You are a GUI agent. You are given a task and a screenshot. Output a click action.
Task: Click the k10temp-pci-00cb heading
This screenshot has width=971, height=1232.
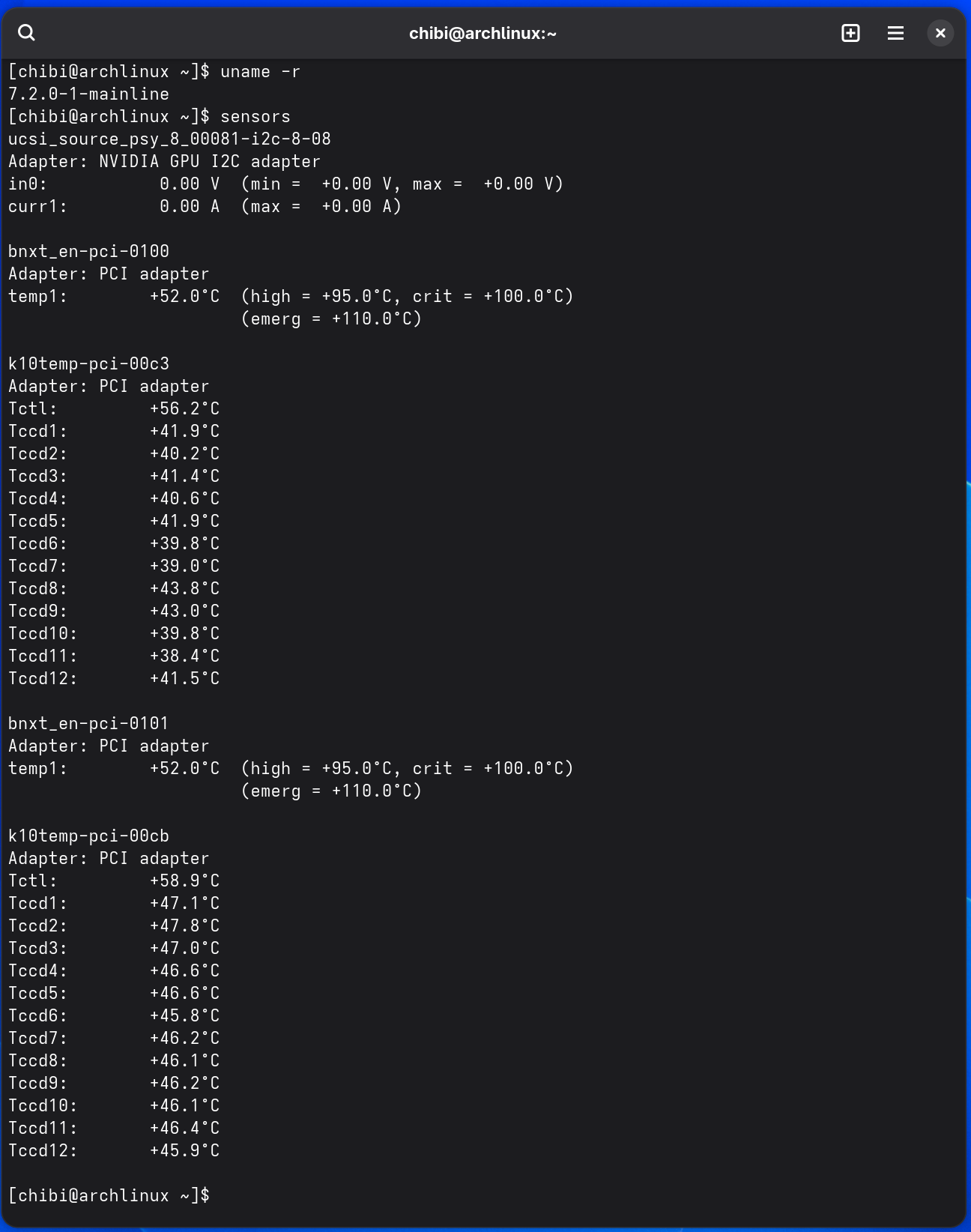(88, 836)
